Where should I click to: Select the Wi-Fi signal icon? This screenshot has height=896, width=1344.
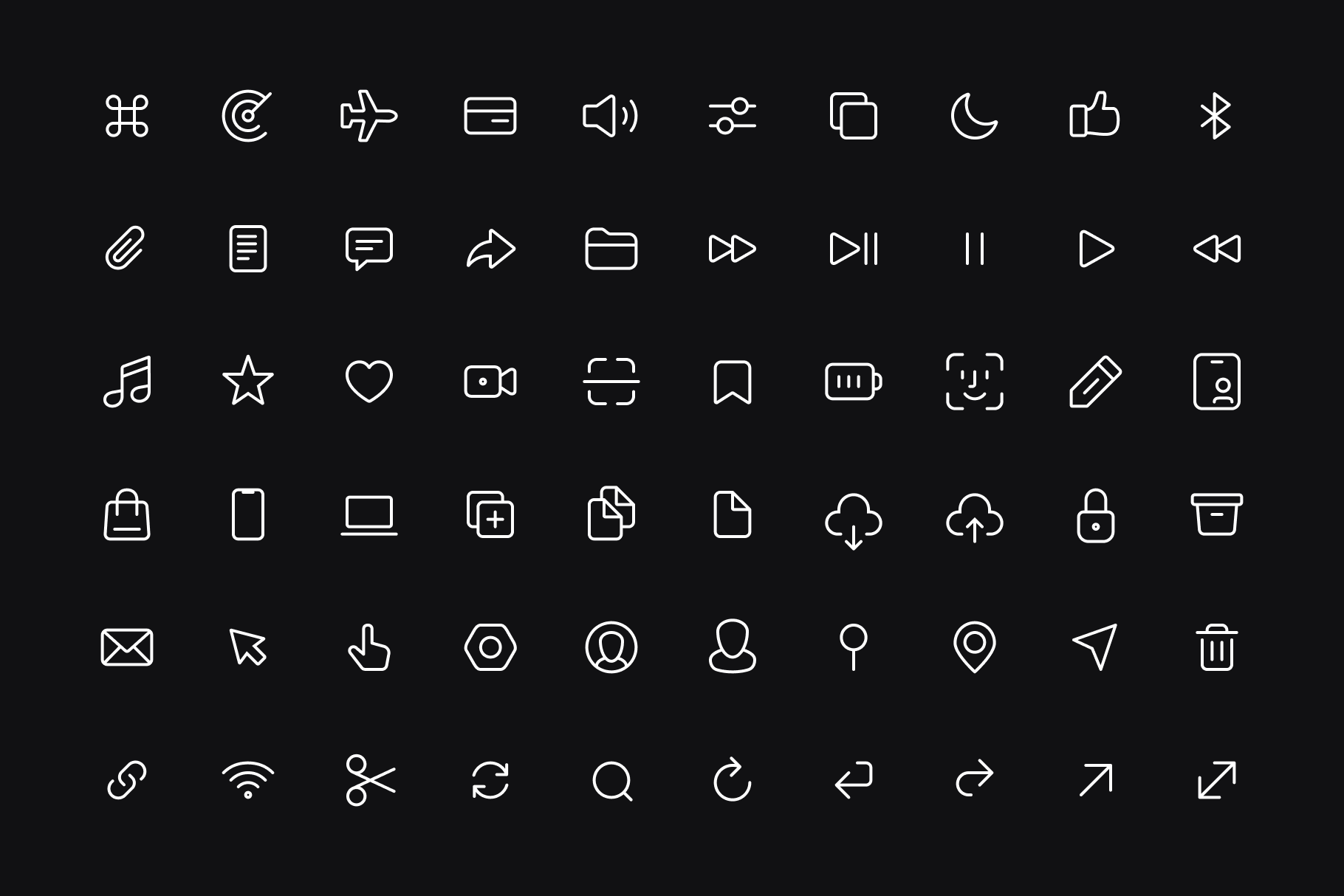point(248,780)
